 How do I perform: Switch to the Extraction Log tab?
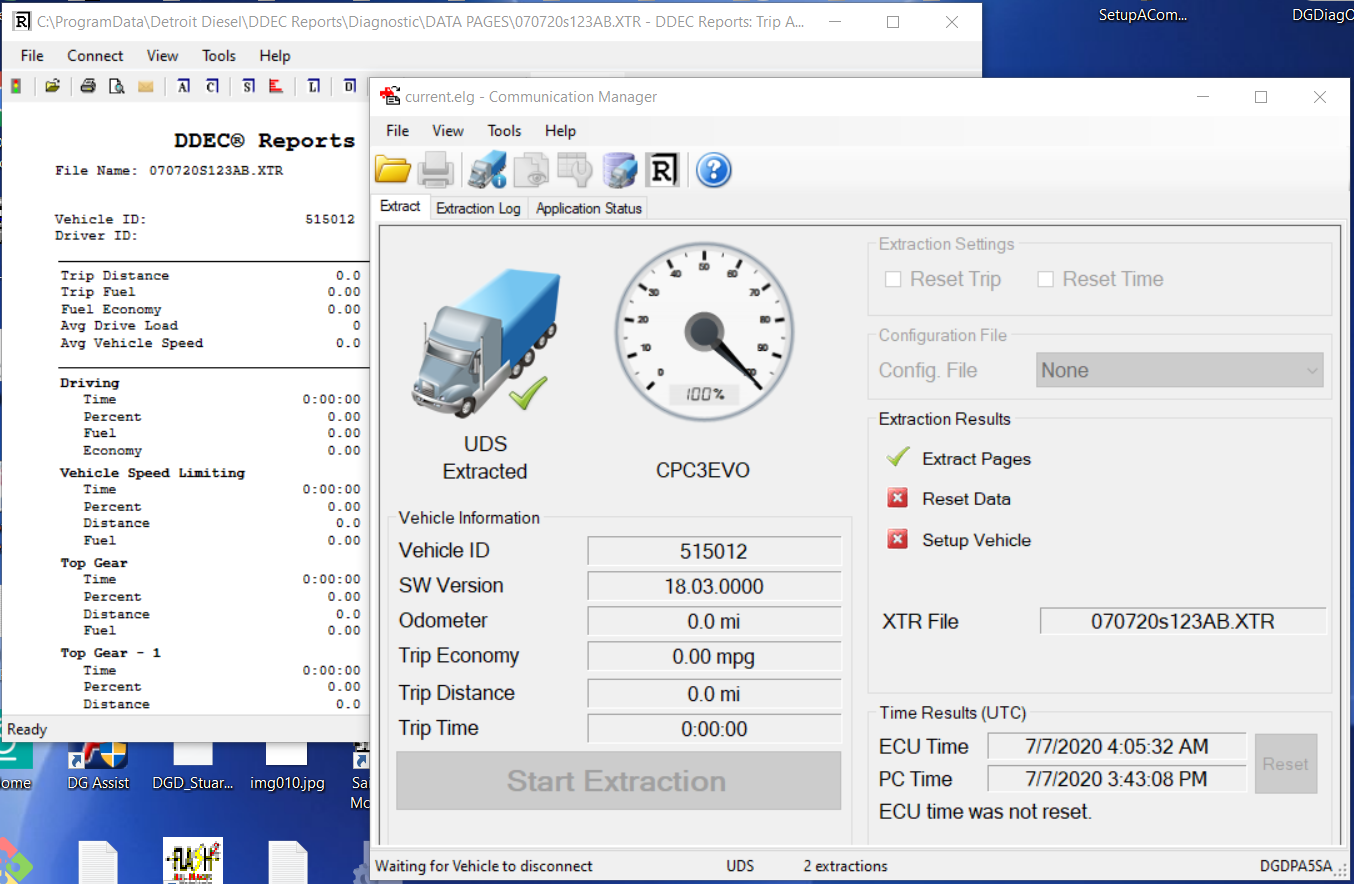478,208
